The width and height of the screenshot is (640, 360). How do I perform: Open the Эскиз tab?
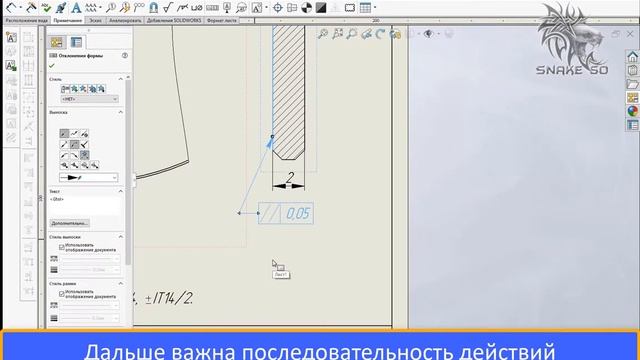tap(96, 20)
